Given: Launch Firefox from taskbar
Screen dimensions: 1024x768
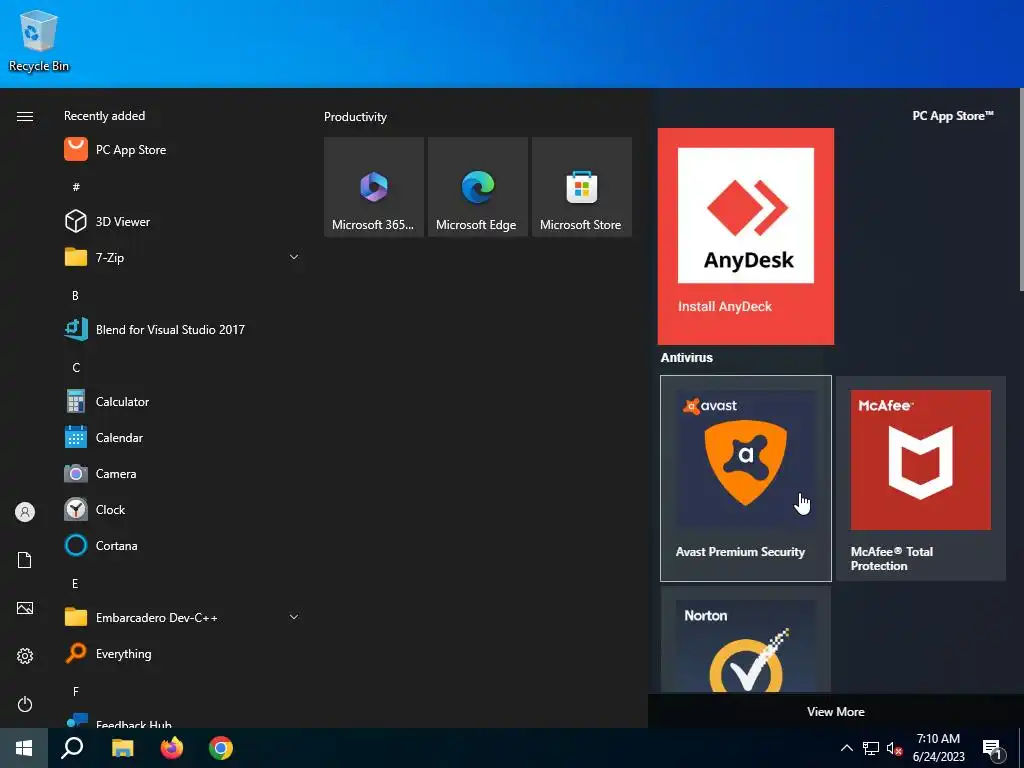Looking at the screenshot, I should click(x=172, y=748).
